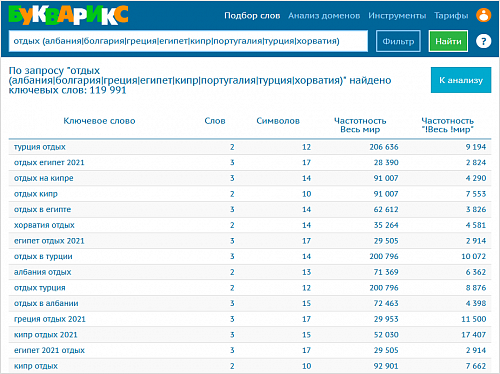Select keyword 'отдых турция'
The height and width of the screenshot is (374, 500).
[x=40, y=288]
